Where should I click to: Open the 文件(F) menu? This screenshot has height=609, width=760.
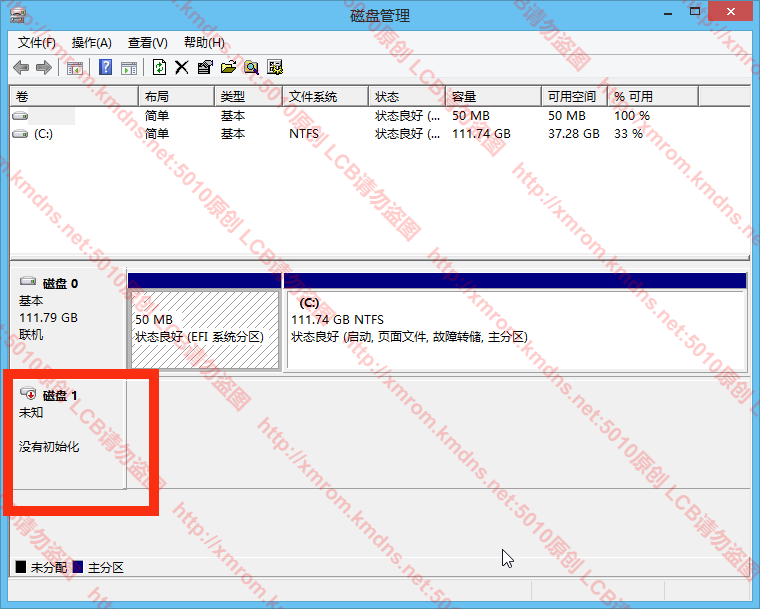tap(37, 43)
